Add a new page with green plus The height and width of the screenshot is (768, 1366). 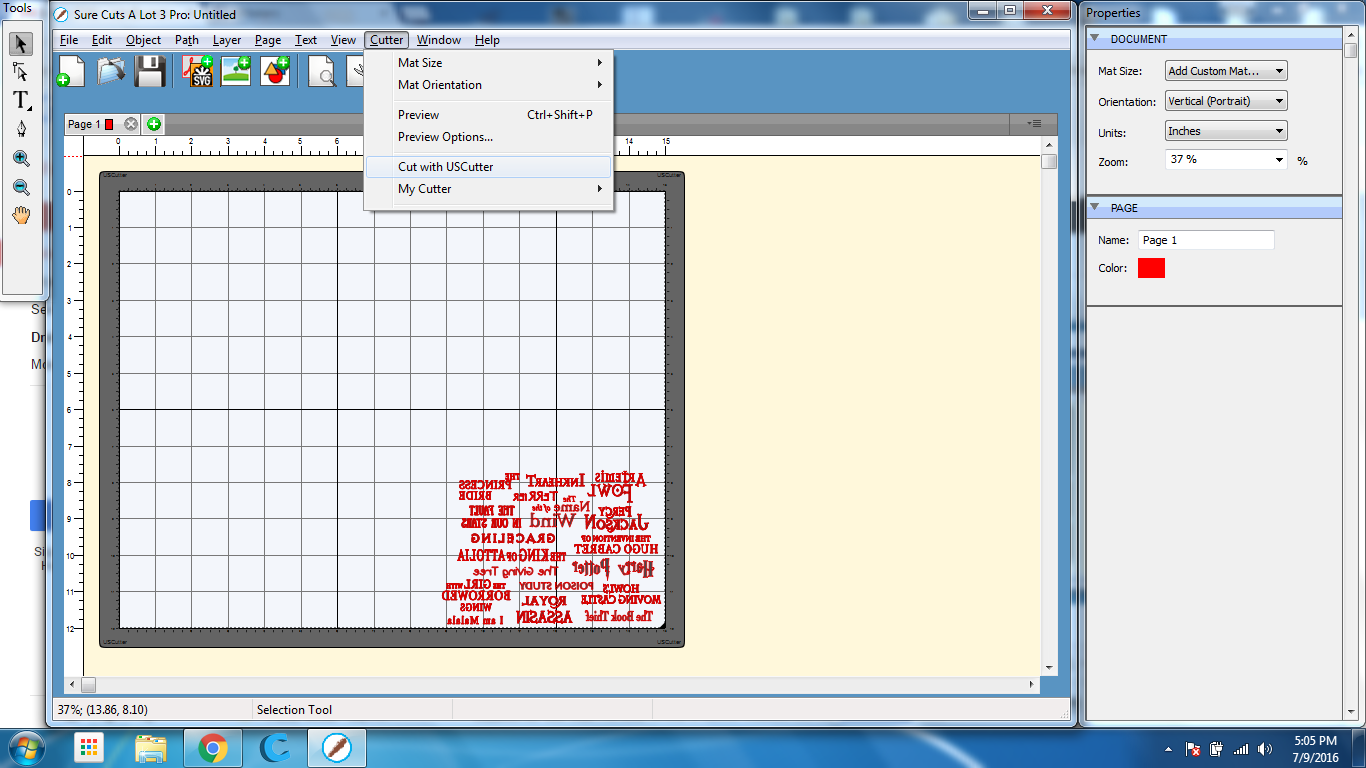click(x=154, y=124)
